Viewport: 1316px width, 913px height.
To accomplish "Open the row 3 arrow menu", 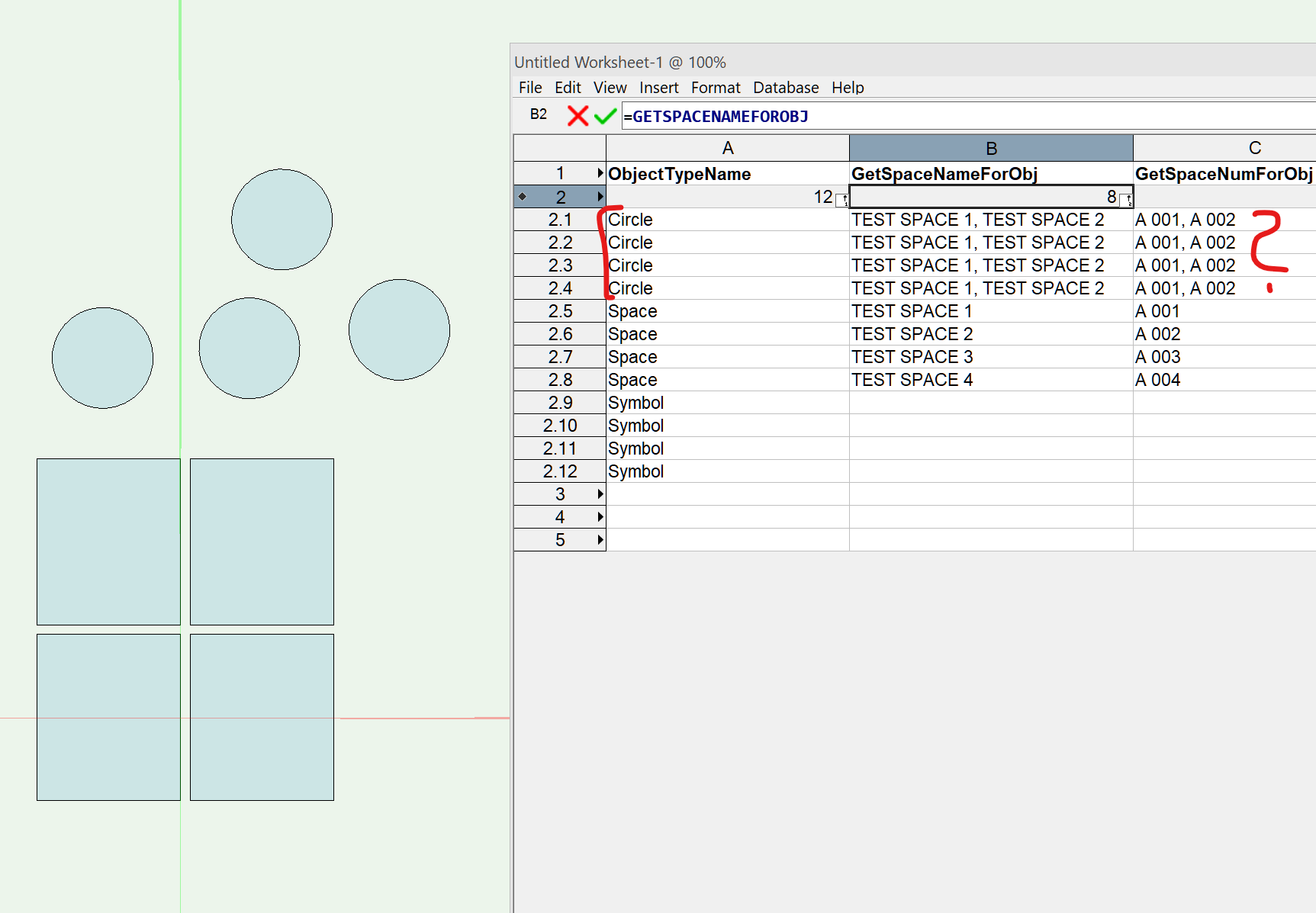I will 600,494.
